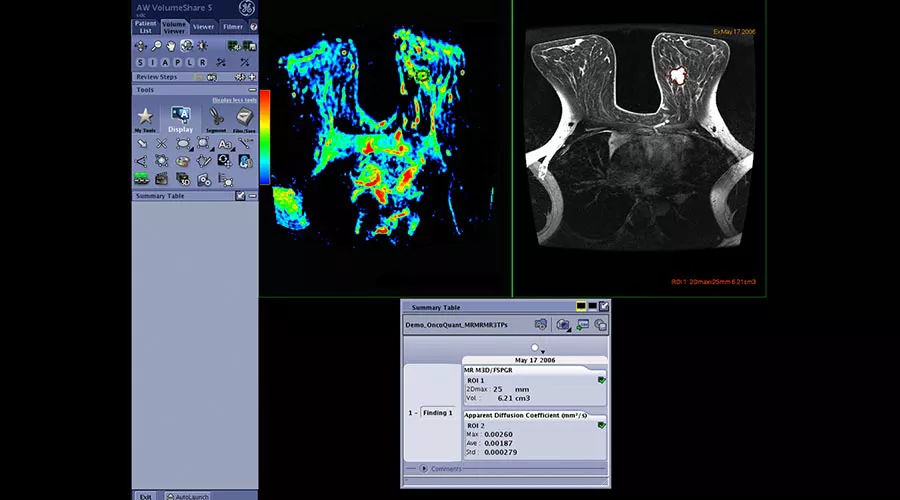Select the Display tools category
The image size is (900, 500).
(x=180, y=119)
